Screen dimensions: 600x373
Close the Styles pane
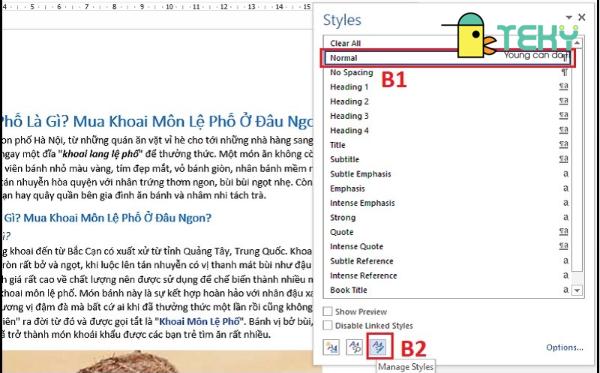tap(582, 17)
